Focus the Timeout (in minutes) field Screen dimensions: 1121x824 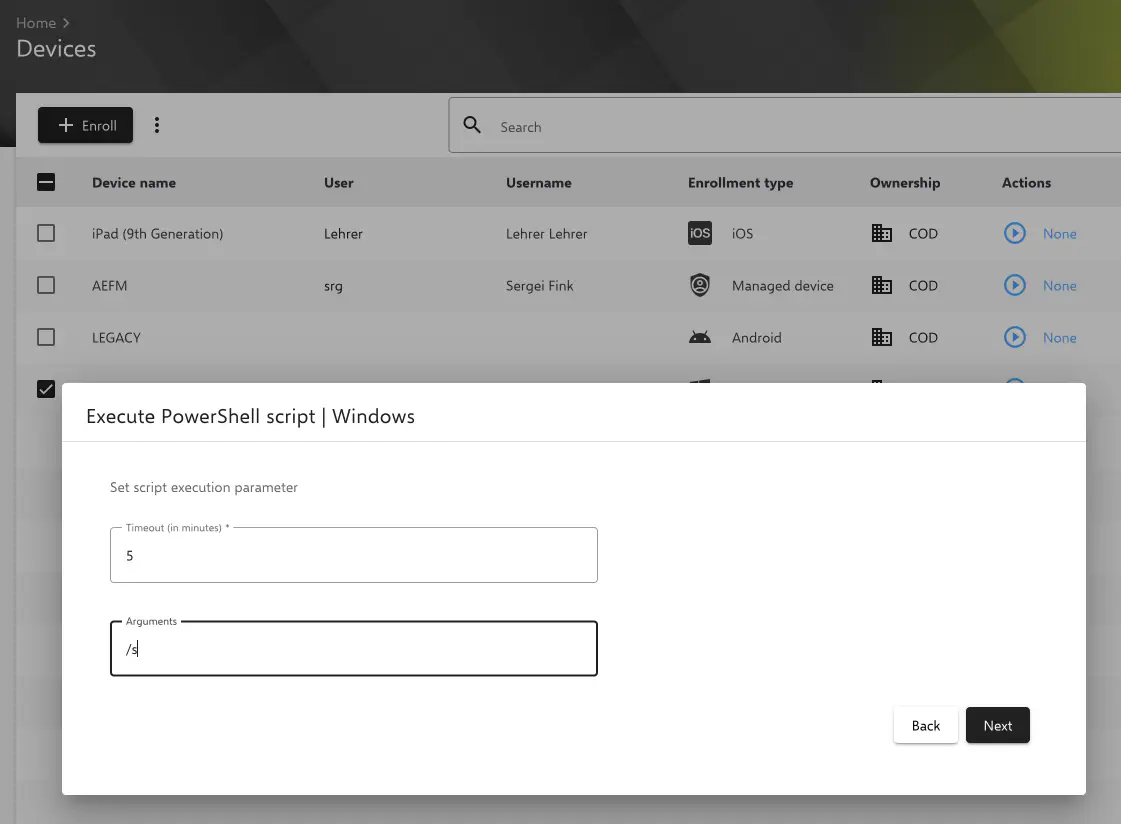353,555
